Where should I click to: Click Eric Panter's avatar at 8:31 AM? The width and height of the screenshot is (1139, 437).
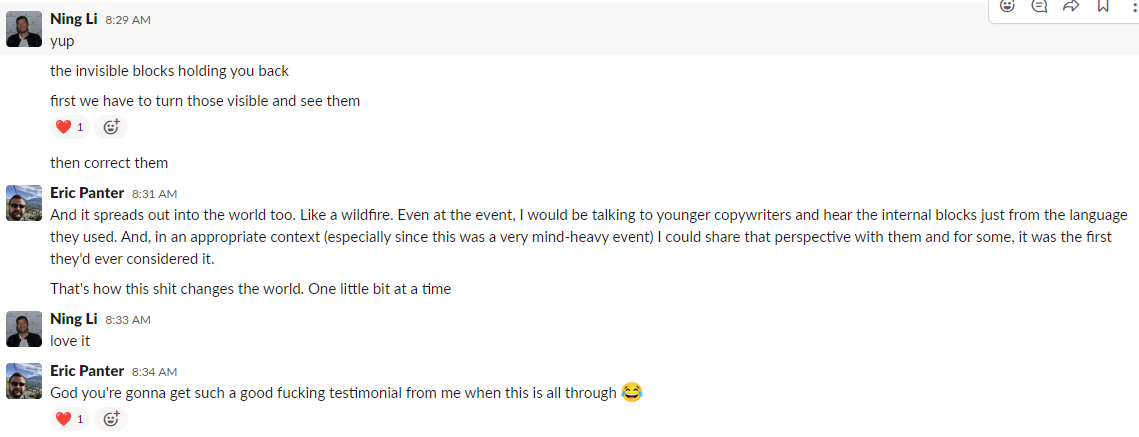pyautogui.click(x=24, y=202)
